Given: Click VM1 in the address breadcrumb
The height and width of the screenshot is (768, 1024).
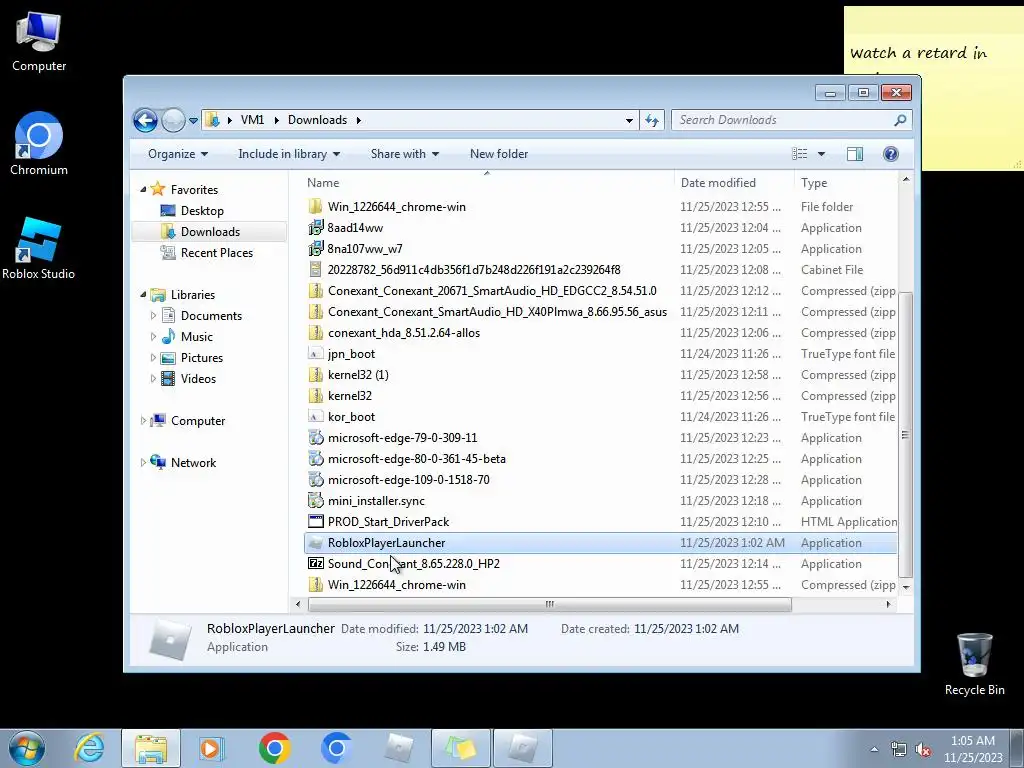Looking at the screenshot, I should 252,120.
